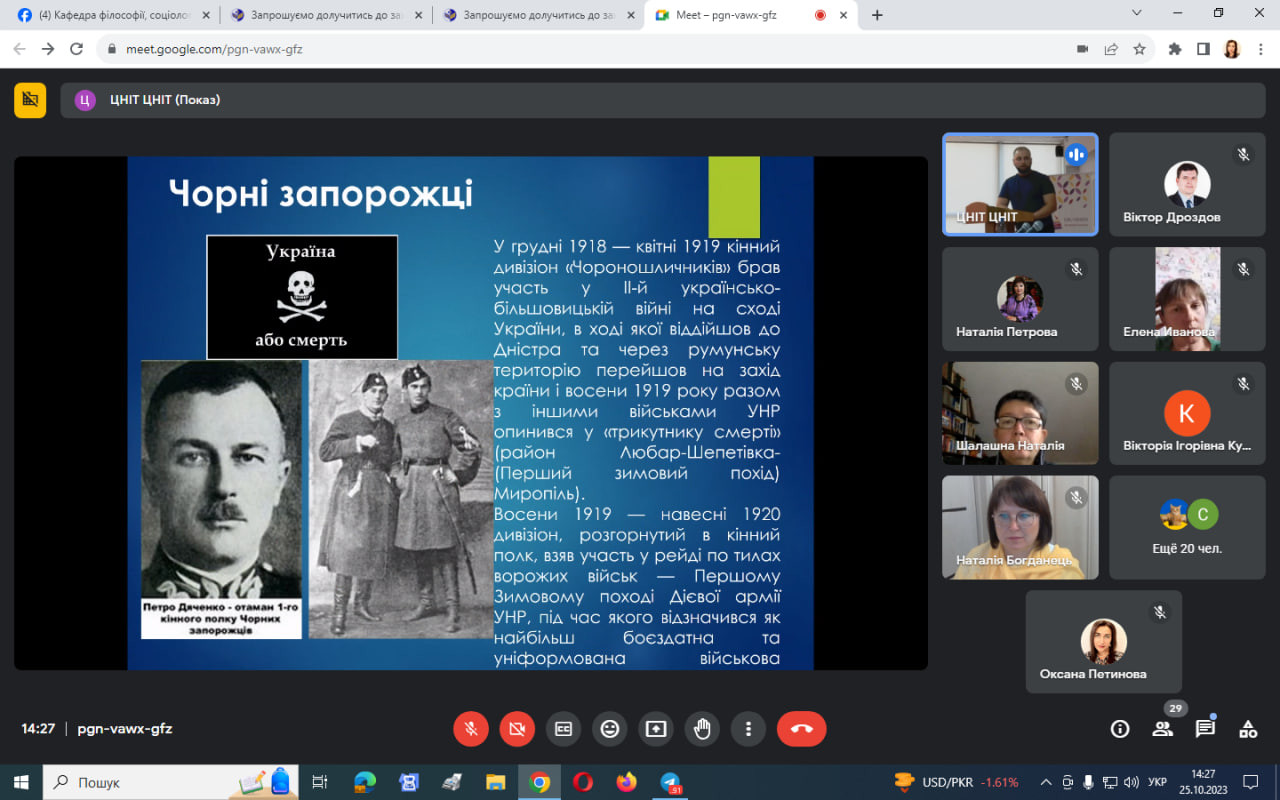Image resolution: width=1280 pixels, height=800 pixels.
Task: Show the participants list with 29 people
Action: coord(1163,729)
